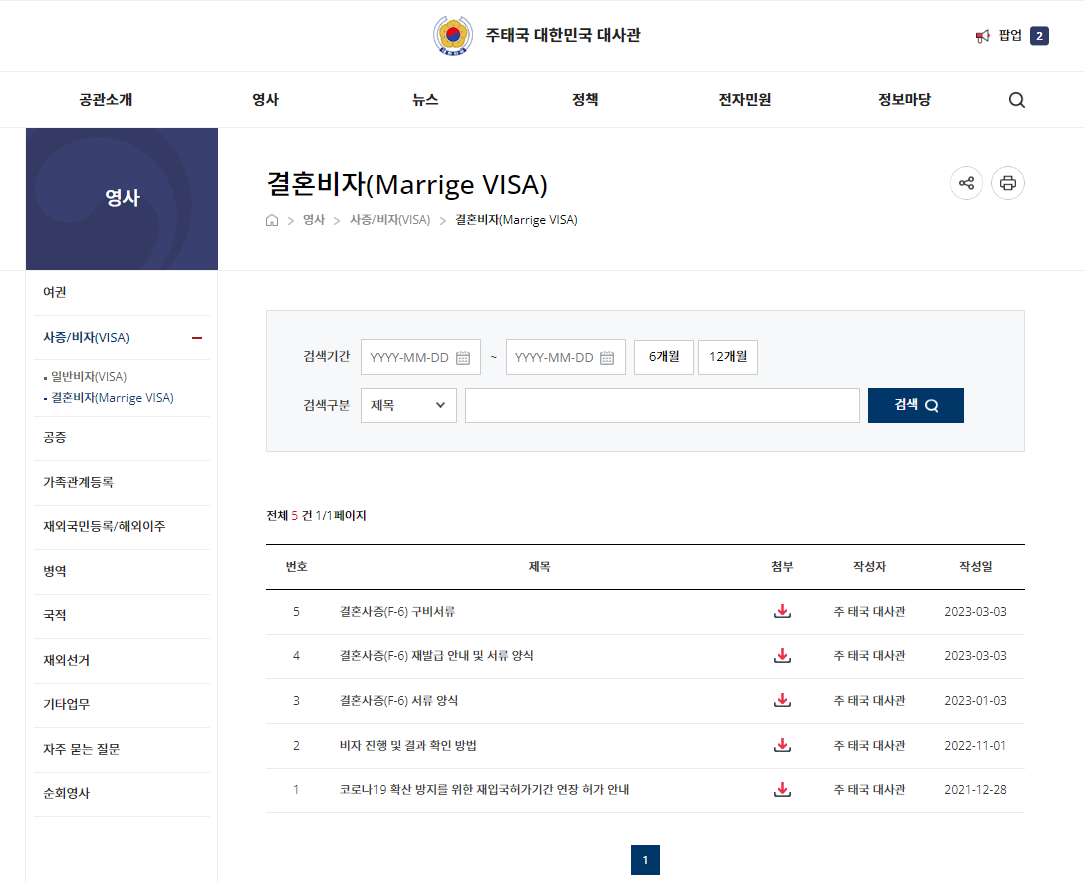Open the 공관소개 menu

pyautogui.click(x=106, y=100)
